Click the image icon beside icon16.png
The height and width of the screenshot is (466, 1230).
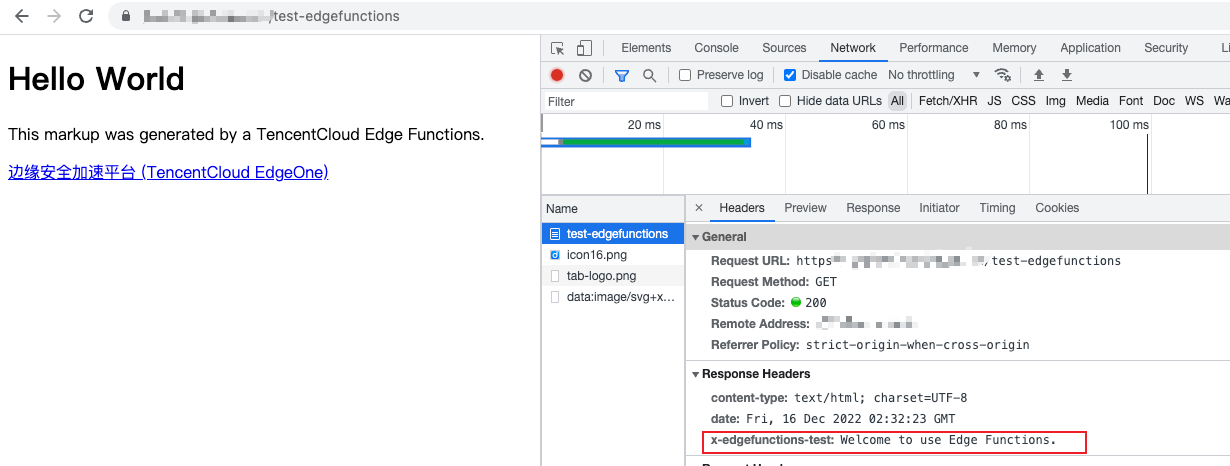pos(555,255)
